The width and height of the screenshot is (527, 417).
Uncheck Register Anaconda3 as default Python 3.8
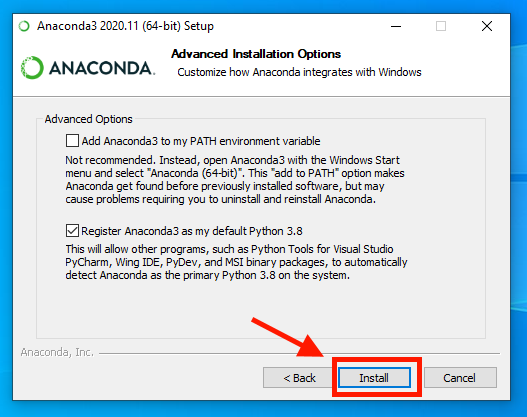tap(72, 231)
